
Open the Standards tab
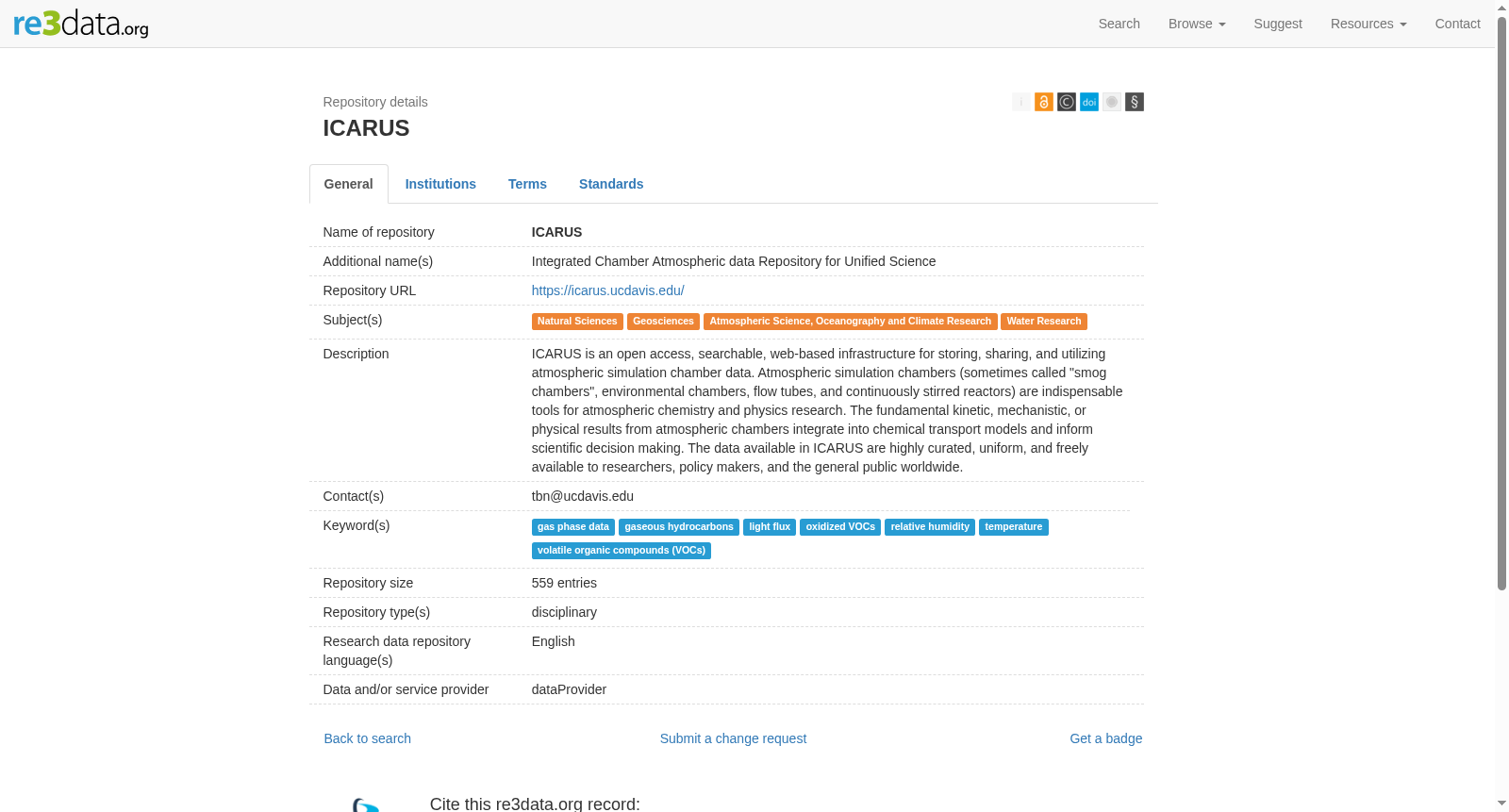pyautogui.click(x=611, y=184)
